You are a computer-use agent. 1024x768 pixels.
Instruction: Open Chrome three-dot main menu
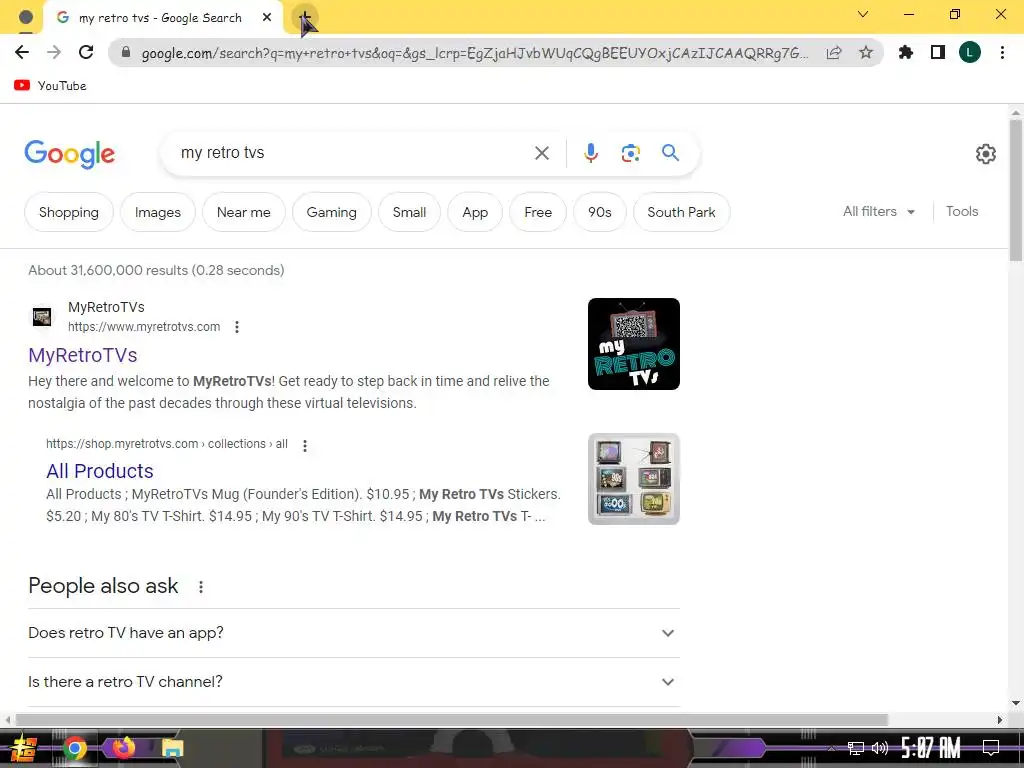pyautogui.click(x=1002, y=52)
